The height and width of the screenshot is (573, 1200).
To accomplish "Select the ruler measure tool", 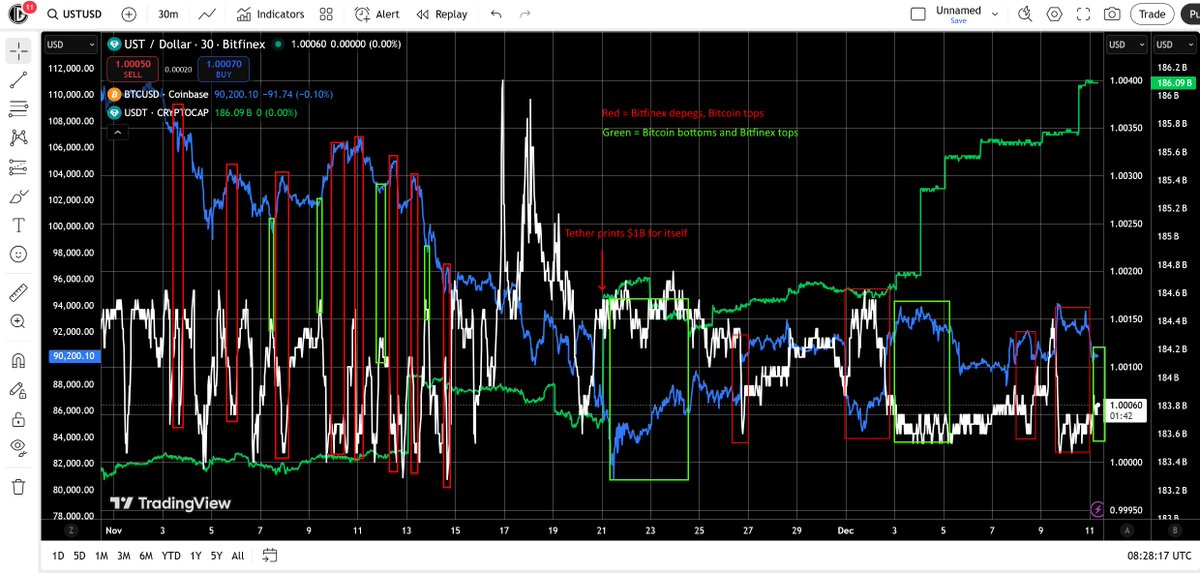I will tap(18, 293).
